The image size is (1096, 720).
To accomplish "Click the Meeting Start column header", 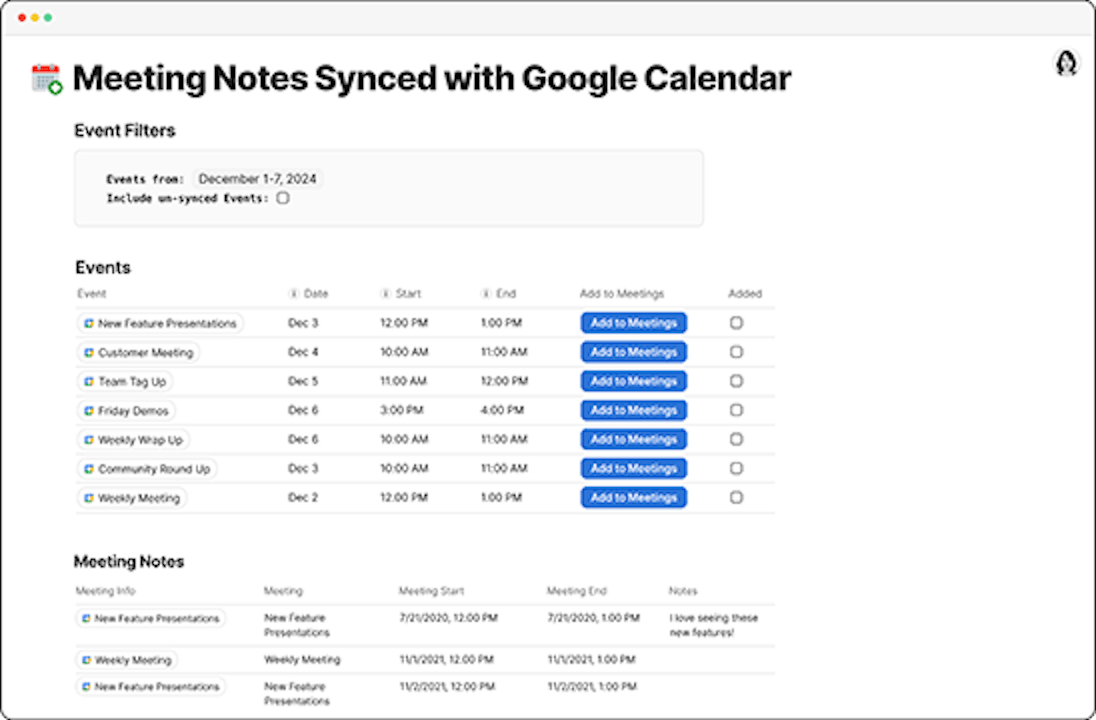I will 431,591.
